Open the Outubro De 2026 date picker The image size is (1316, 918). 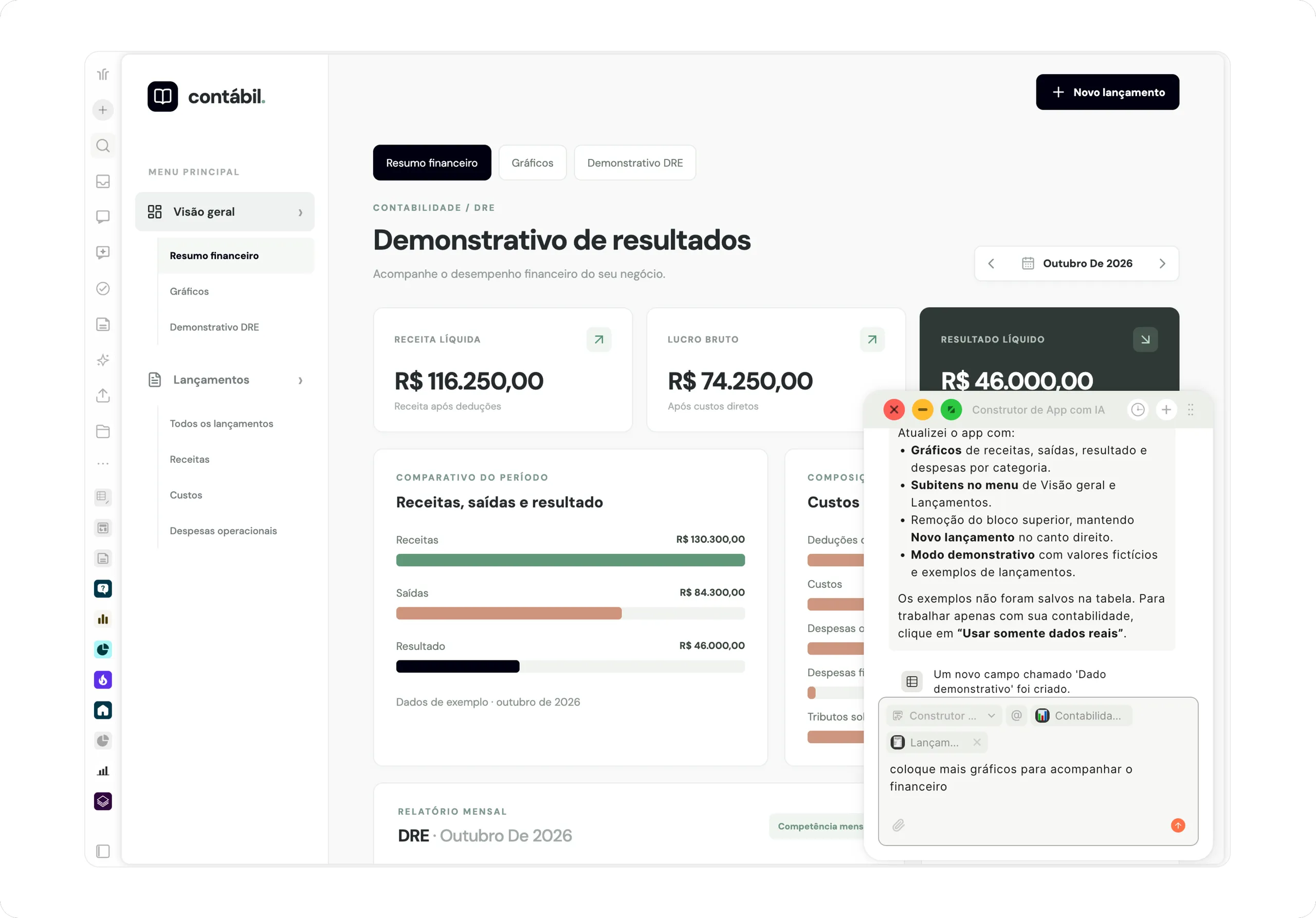[x=1077, y=263]
